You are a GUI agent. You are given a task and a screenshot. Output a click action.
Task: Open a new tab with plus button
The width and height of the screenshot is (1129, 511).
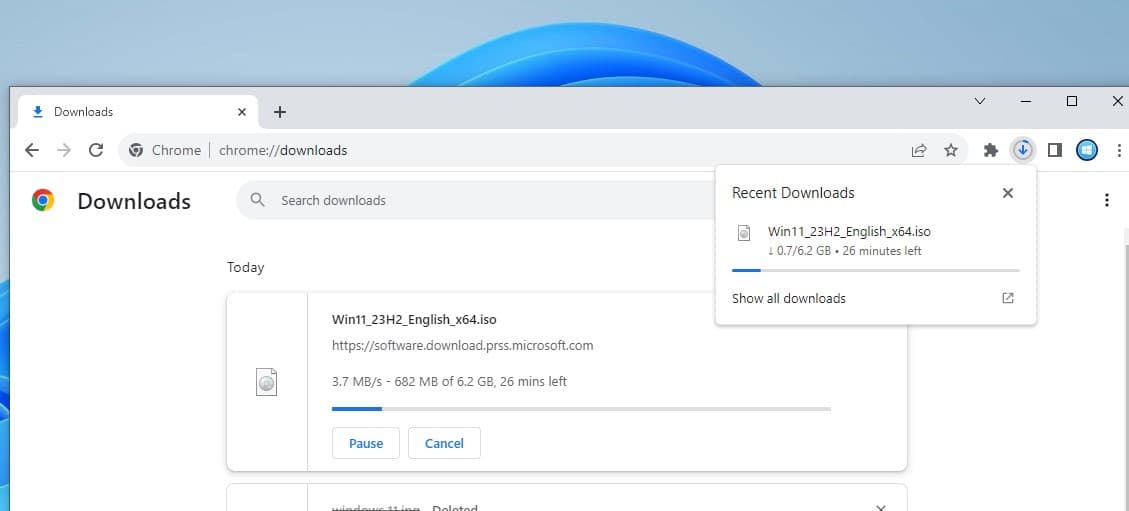280,112
